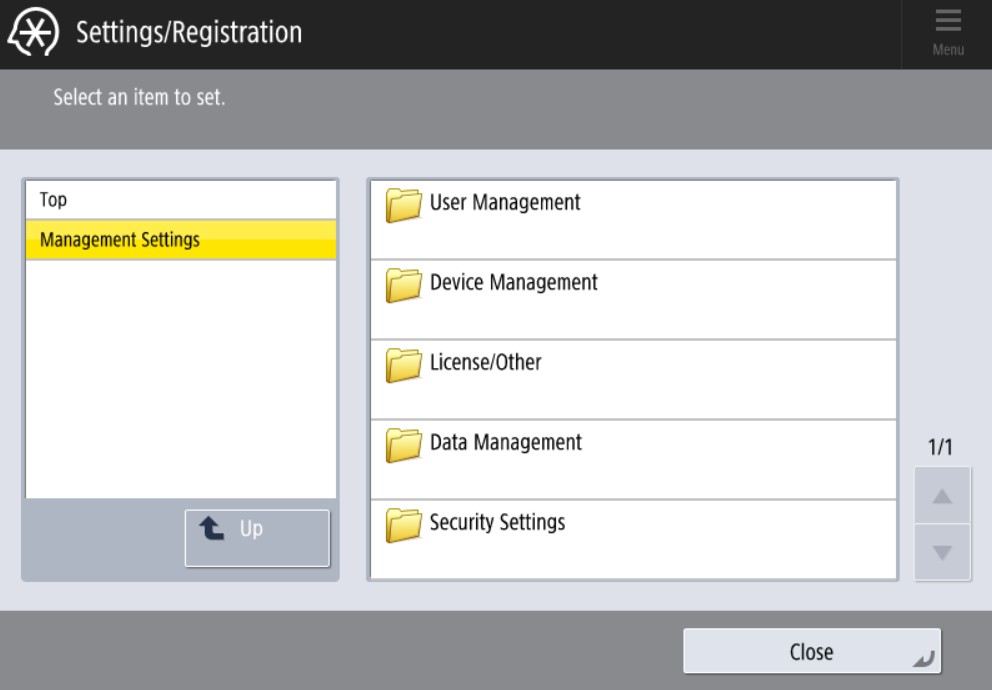The image size is (992, 690).
Task: Click the Device Management folder icon
Action: 403,285
